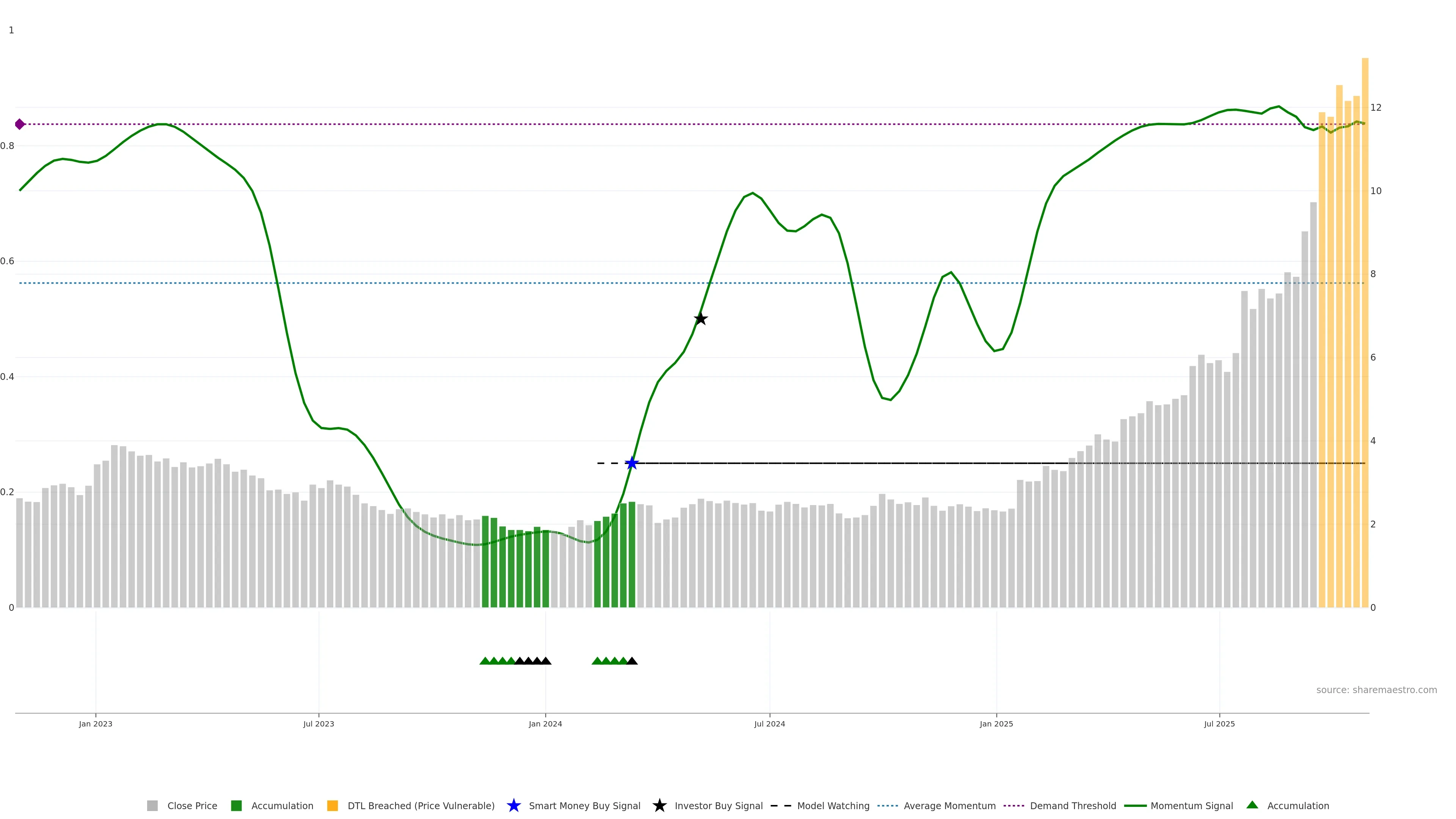Toggle the Model Watching legend entry
The height and width of the screenshot is (819, 1456).
[x=833, y=806]
